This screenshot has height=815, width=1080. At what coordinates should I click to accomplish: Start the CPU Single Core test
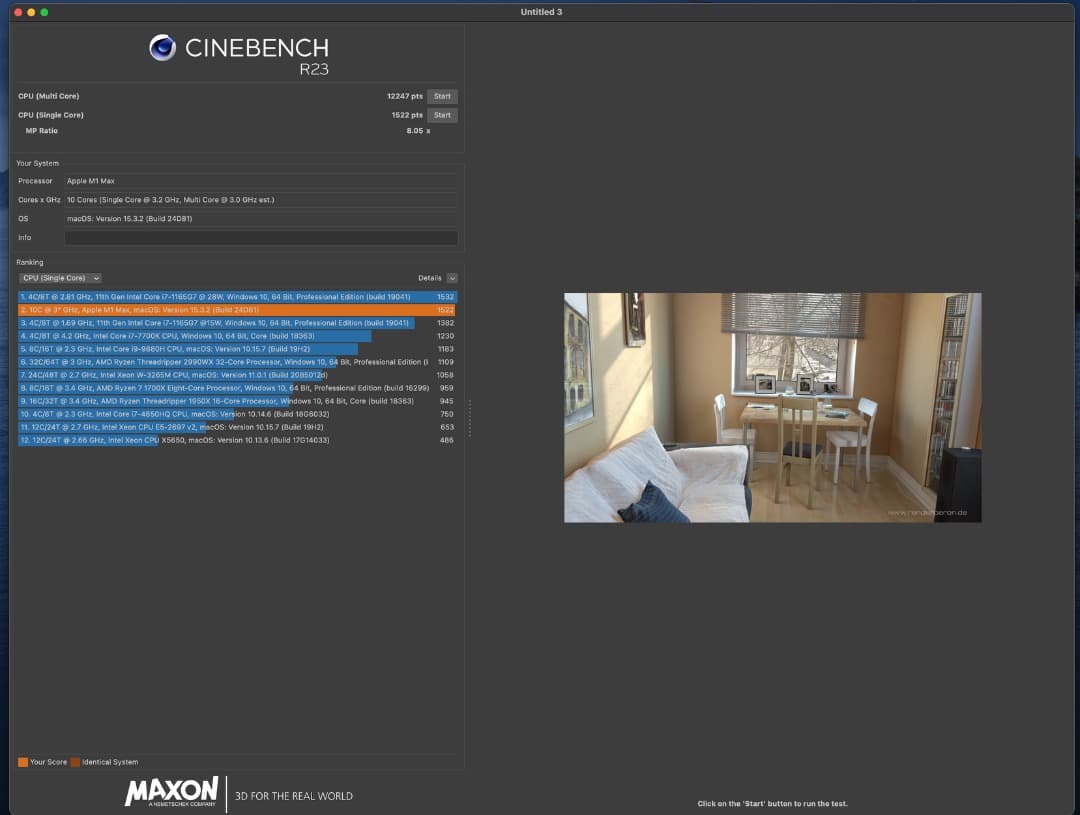click(442, 115)
